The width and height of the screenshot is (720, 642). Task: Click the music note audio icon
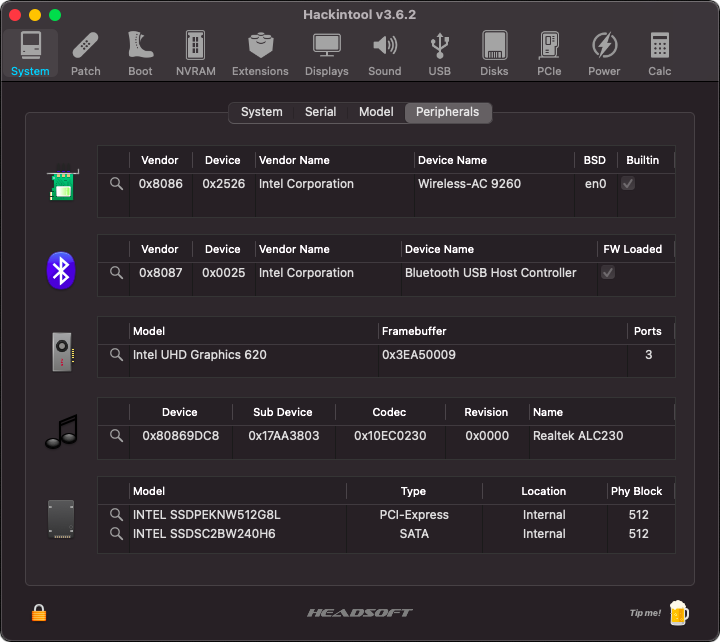62,432
